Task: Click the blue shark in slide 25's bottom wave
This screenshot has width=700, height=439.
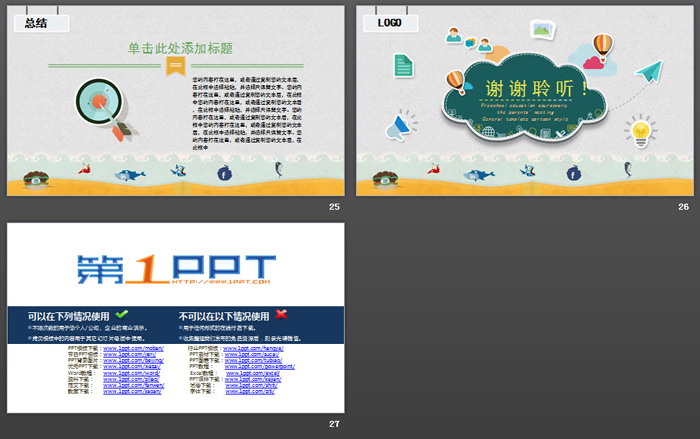Action: (127, 175)
